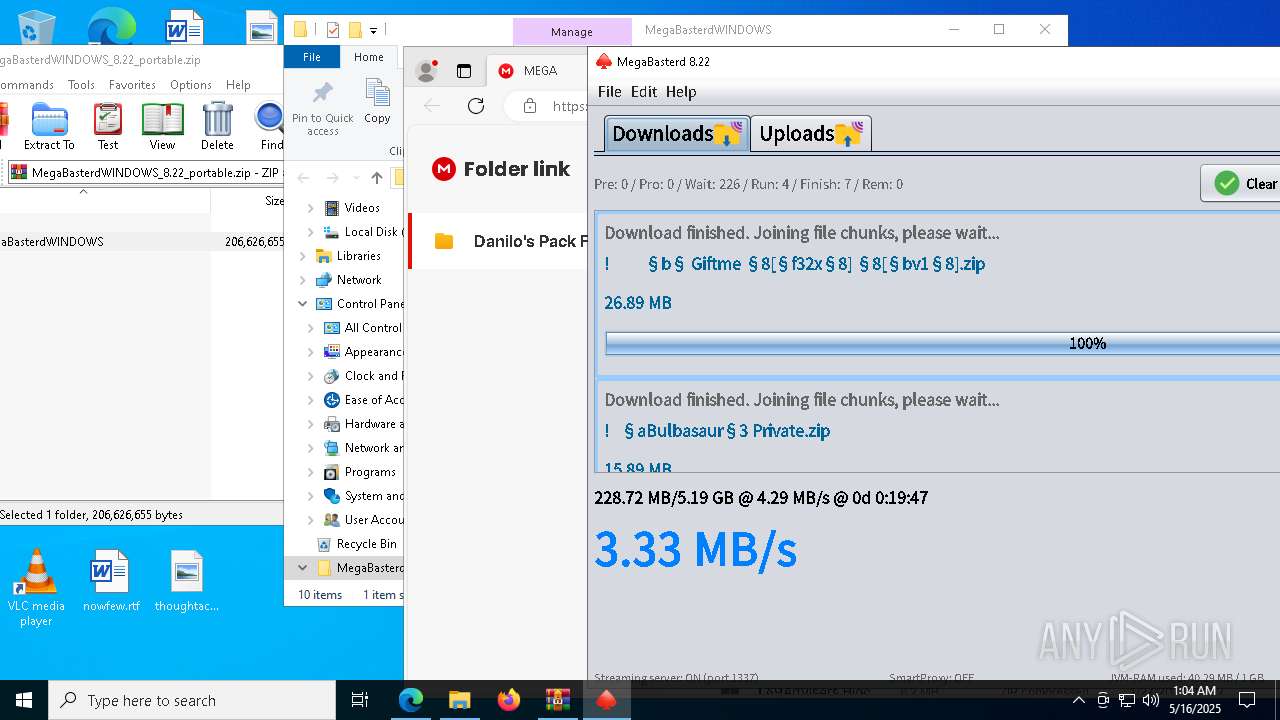Expand the Appearance tree node
The height and width of the screenshot is (720, 1280).
(x=310, y=352)
